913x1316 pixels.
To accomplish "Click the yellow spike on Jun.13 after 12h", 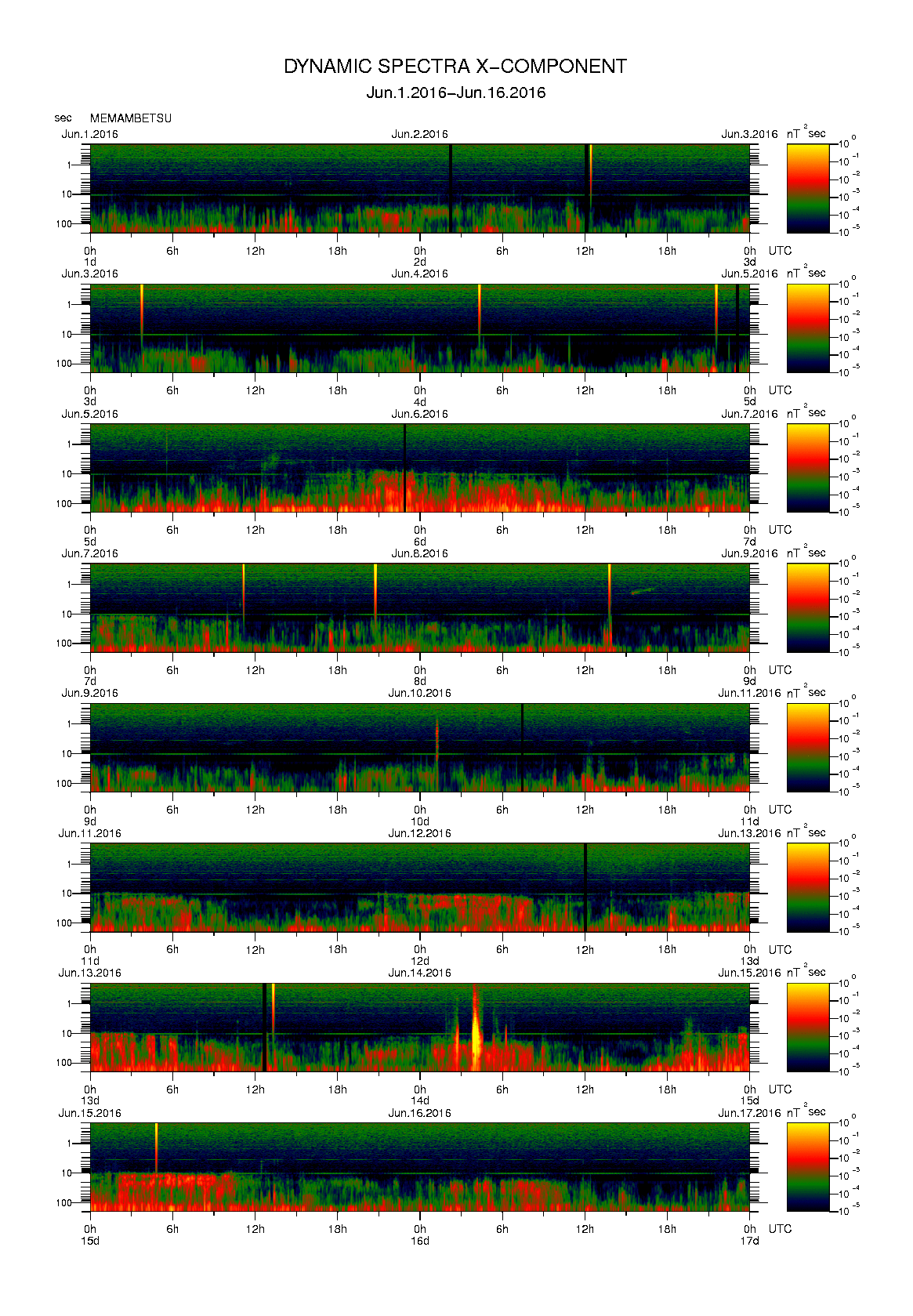I will coord(273,1009).
